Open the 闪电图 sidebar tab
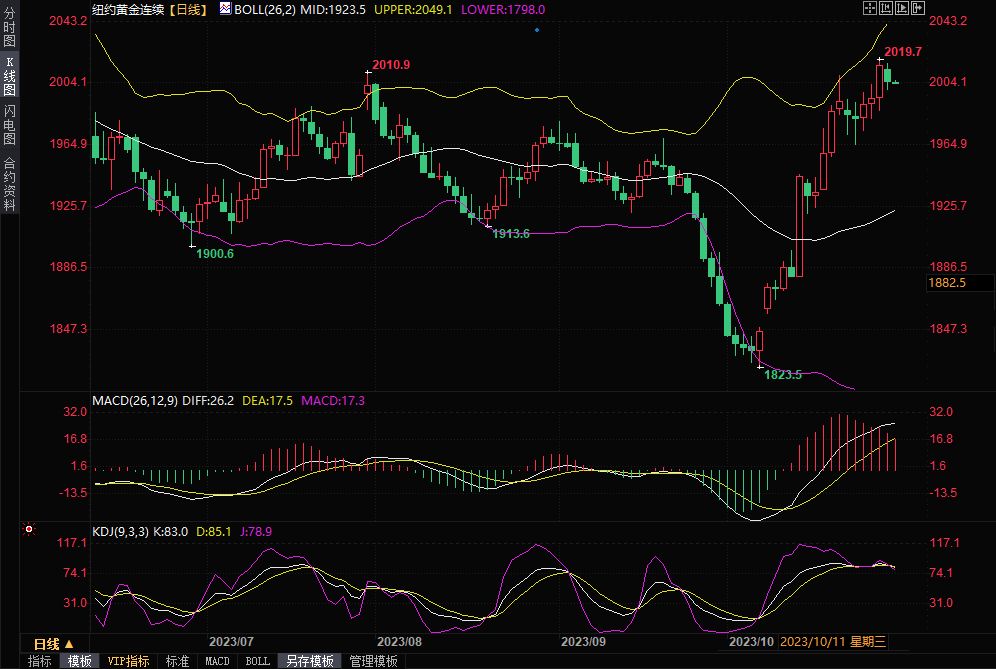Image resolution: width=996 pixels, height=669 pixels. pyautogui.click(x=9, y=124)
